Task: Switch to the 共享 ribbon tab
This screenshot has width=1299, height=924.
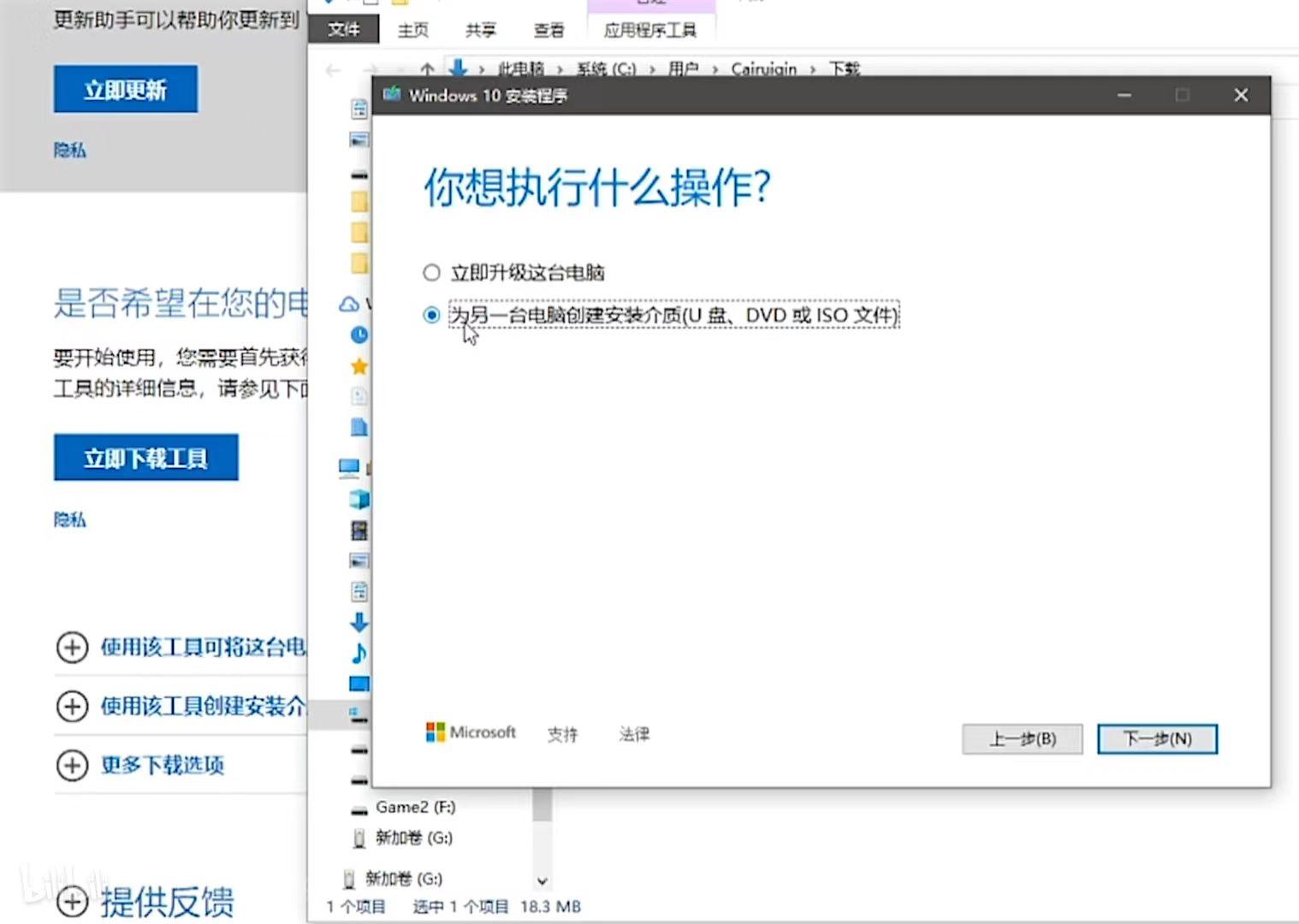Action: (480, 30)
